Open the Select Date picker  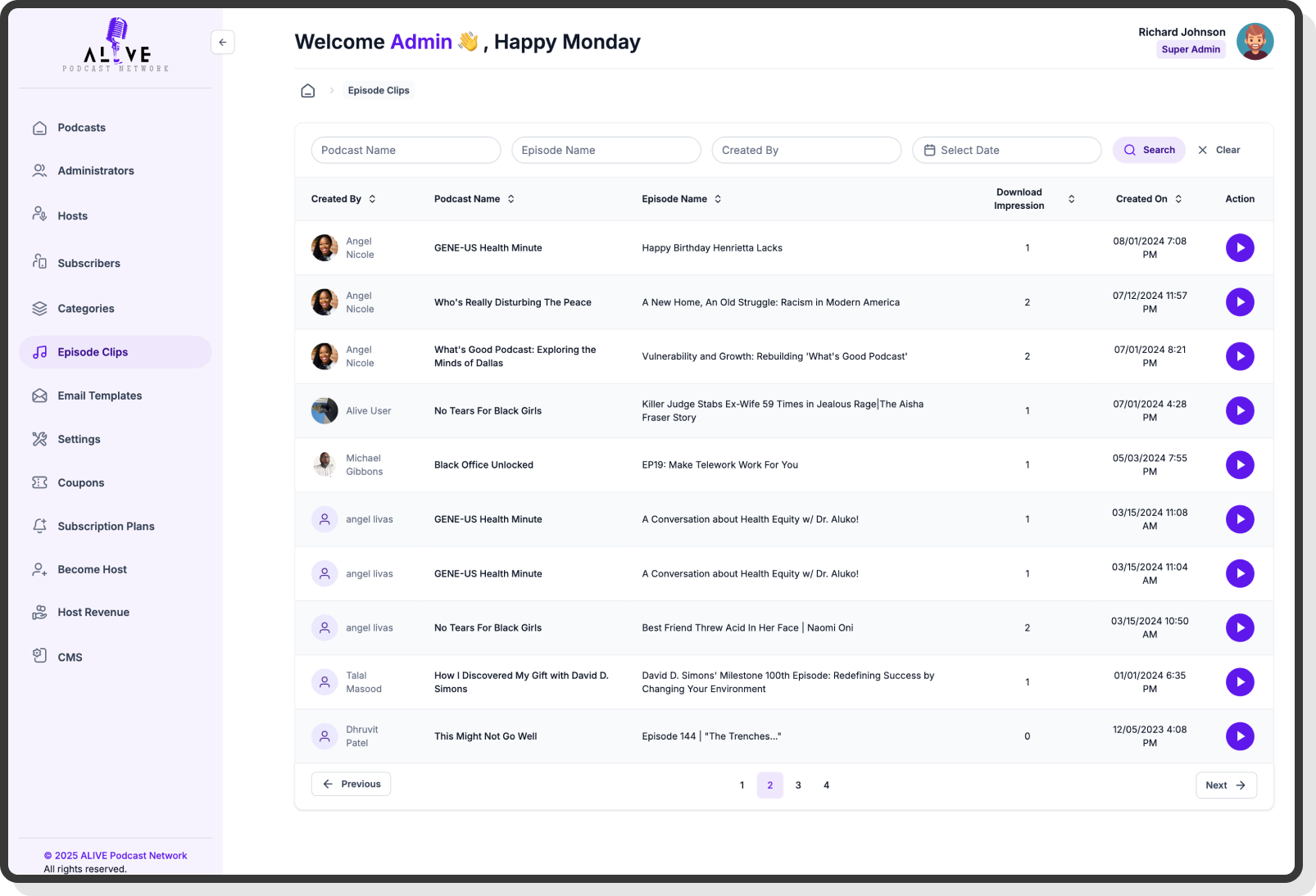click(x=1006, y=151)
